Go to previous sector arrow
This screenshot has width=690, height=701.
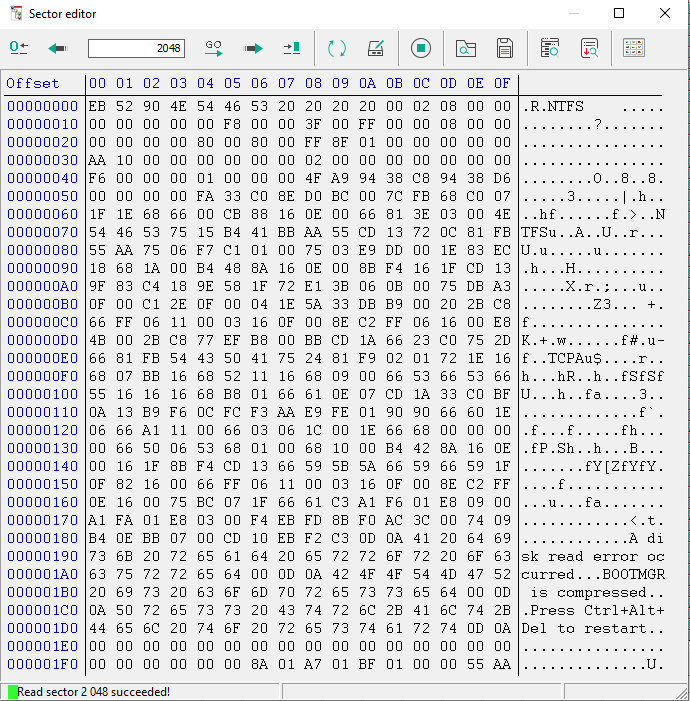[57, 48]
